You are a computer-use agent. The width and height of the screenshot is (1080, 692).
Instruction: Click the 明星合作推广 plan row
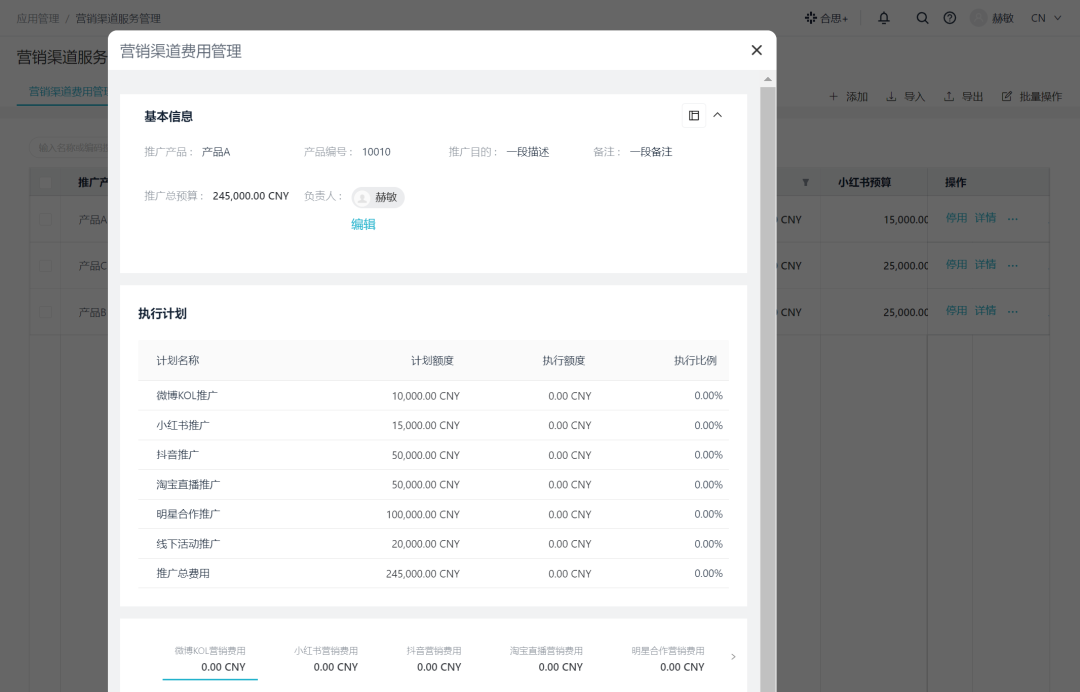point(433,514)
